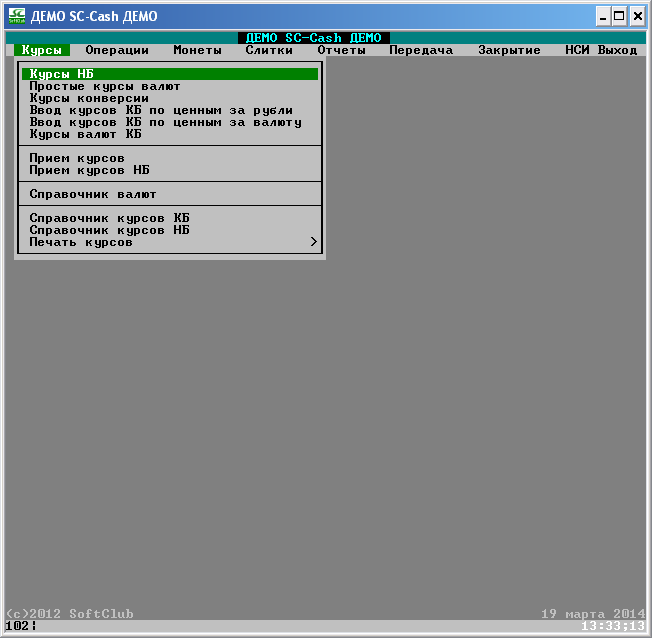The width and height of the screenshot is (652, 638).
Task: Open Ввод курсов КБ по ценным за рубли
Action: click(170, 110)
